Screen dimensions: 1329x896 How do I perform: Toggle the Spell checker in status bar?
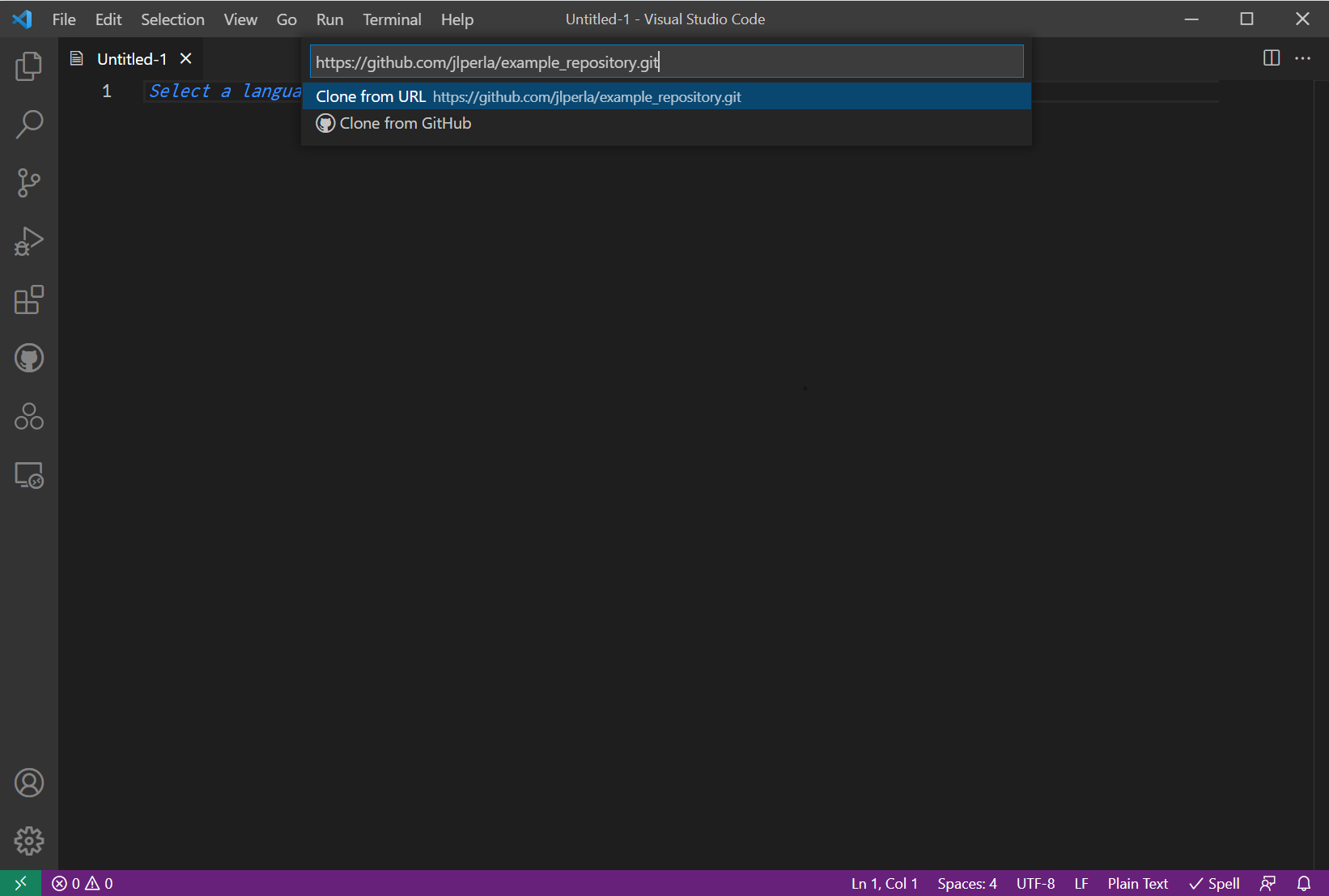tap(1214, 883)
